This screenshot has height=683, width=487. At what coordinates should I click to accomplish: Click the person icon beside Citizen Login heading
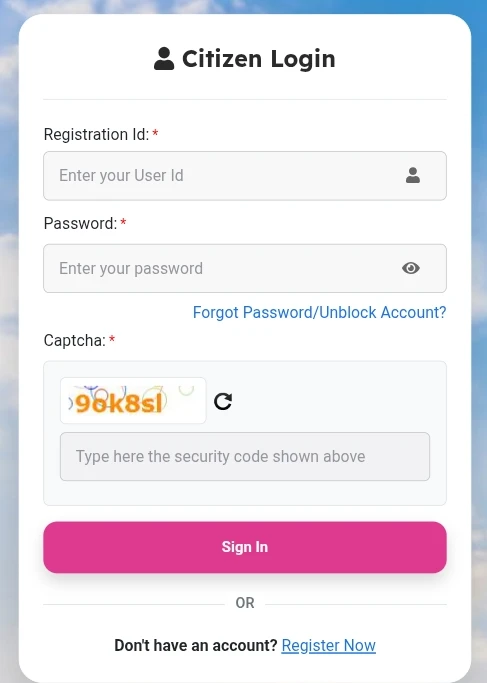point(164,59)
